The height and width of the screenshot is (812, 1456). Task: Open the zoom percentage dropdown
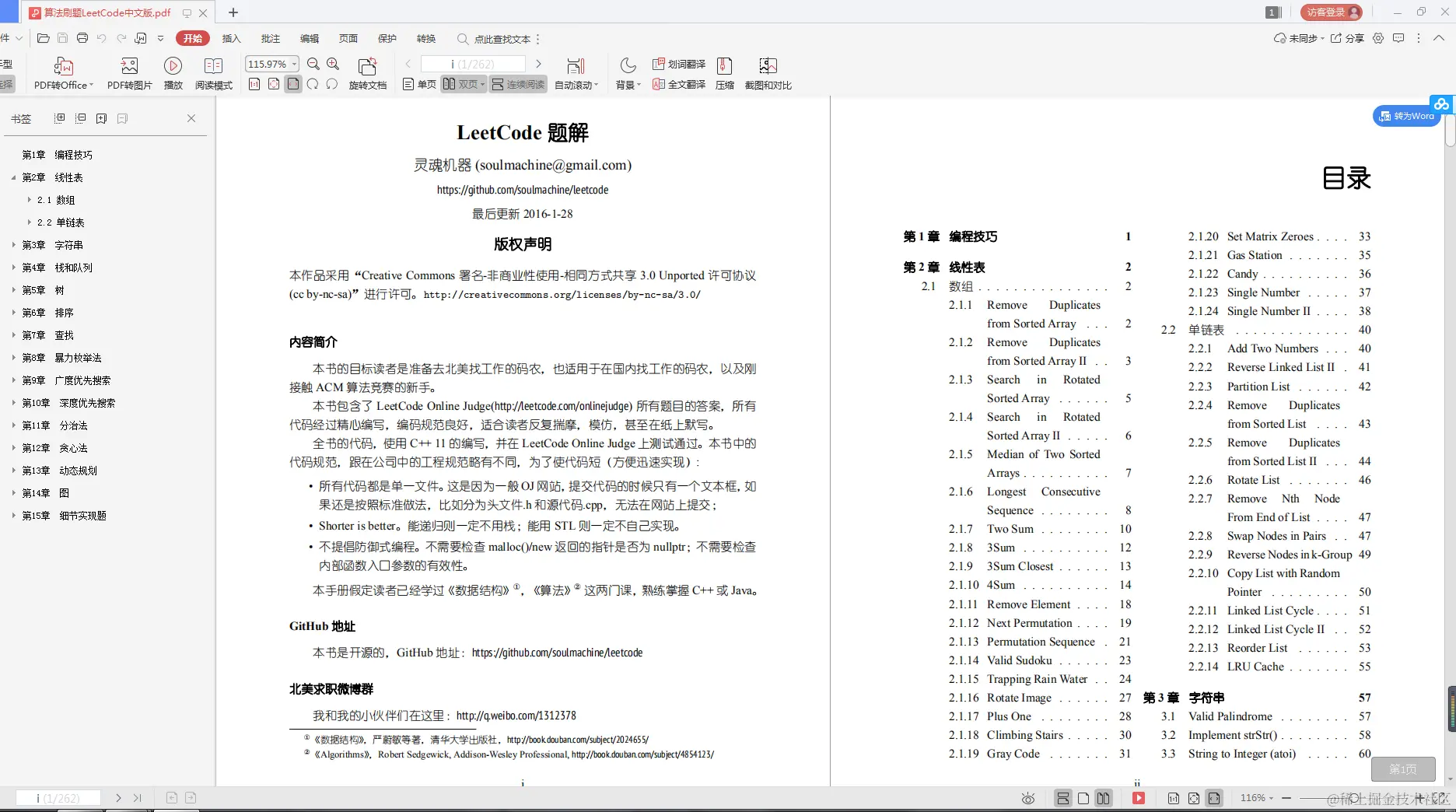(294, 64)
